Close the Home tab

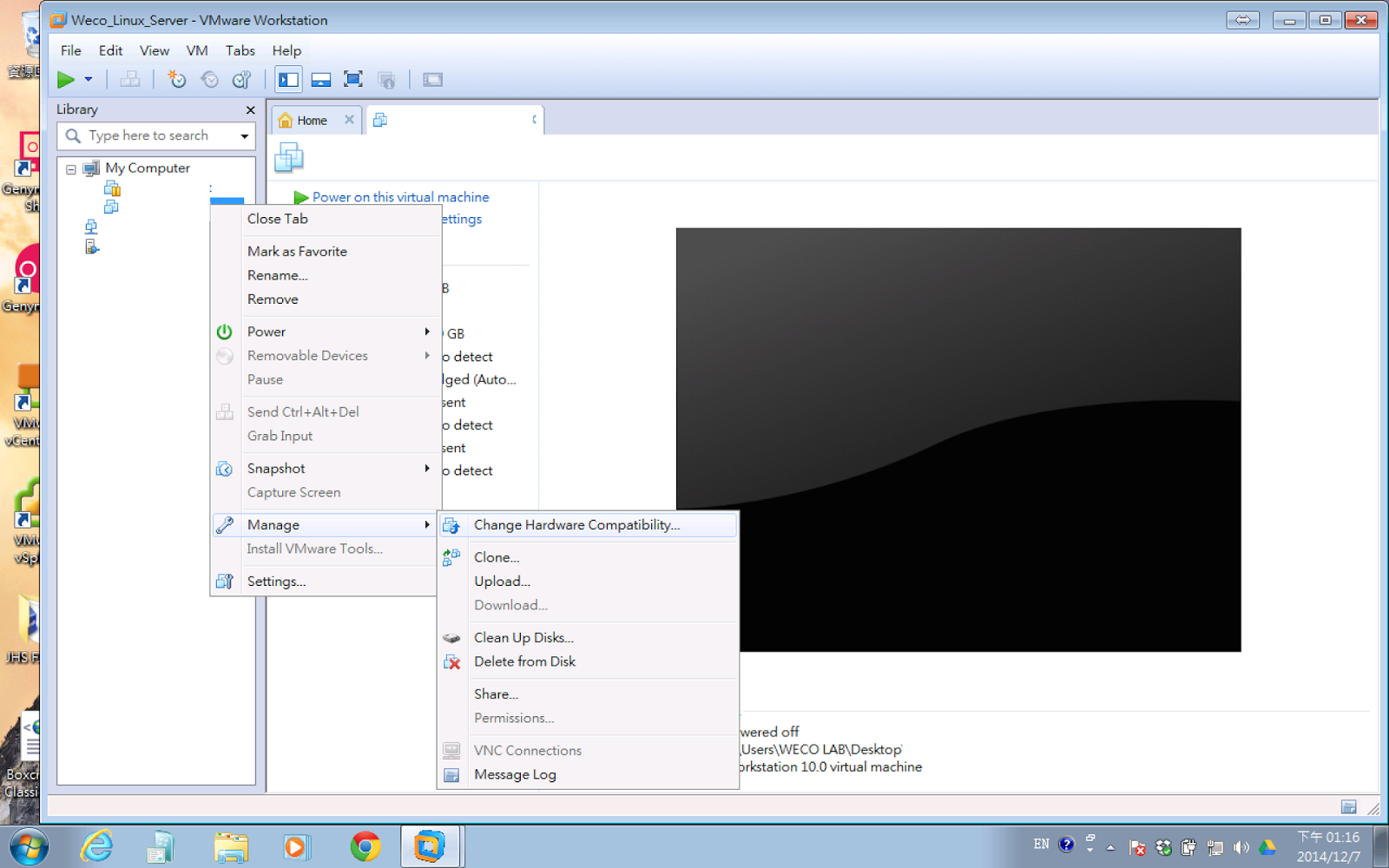349,120
